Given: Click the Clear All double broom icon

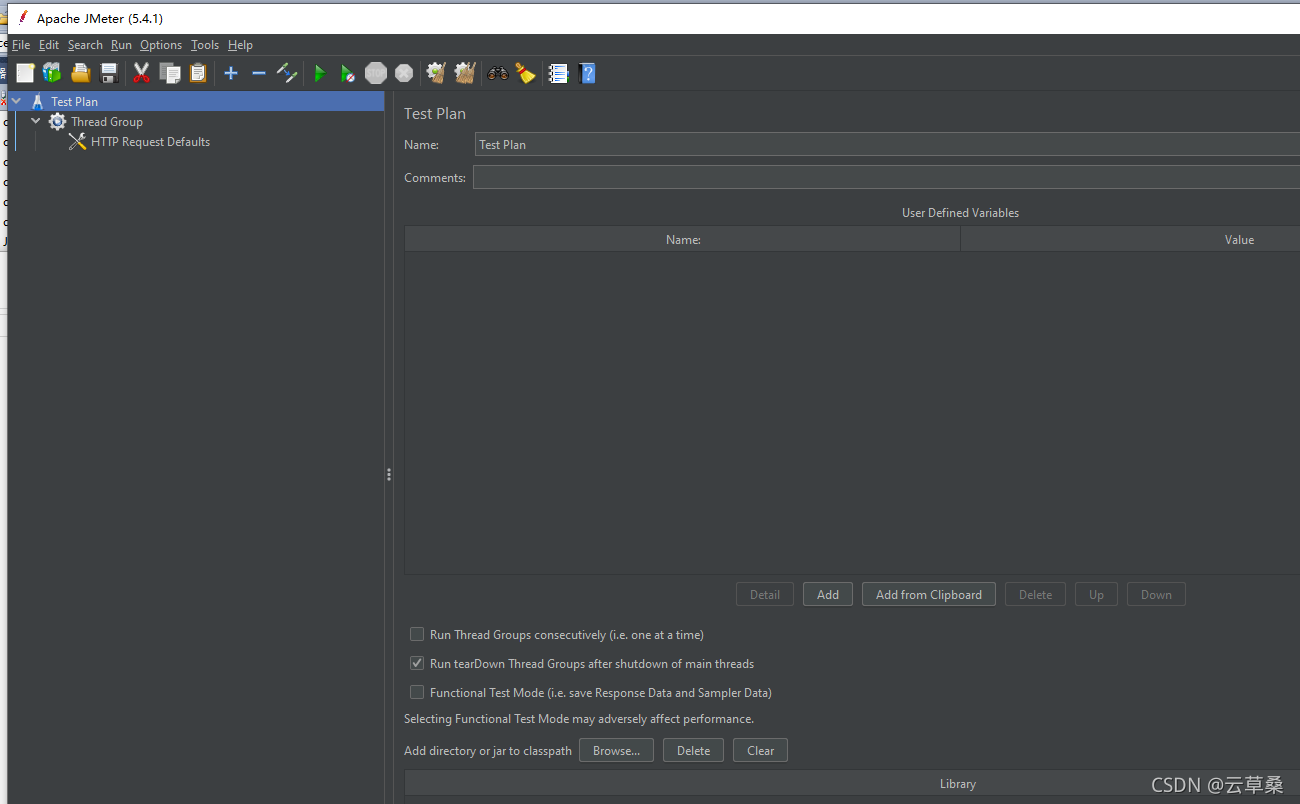Looking at the screenshot, I should point(464,73).
